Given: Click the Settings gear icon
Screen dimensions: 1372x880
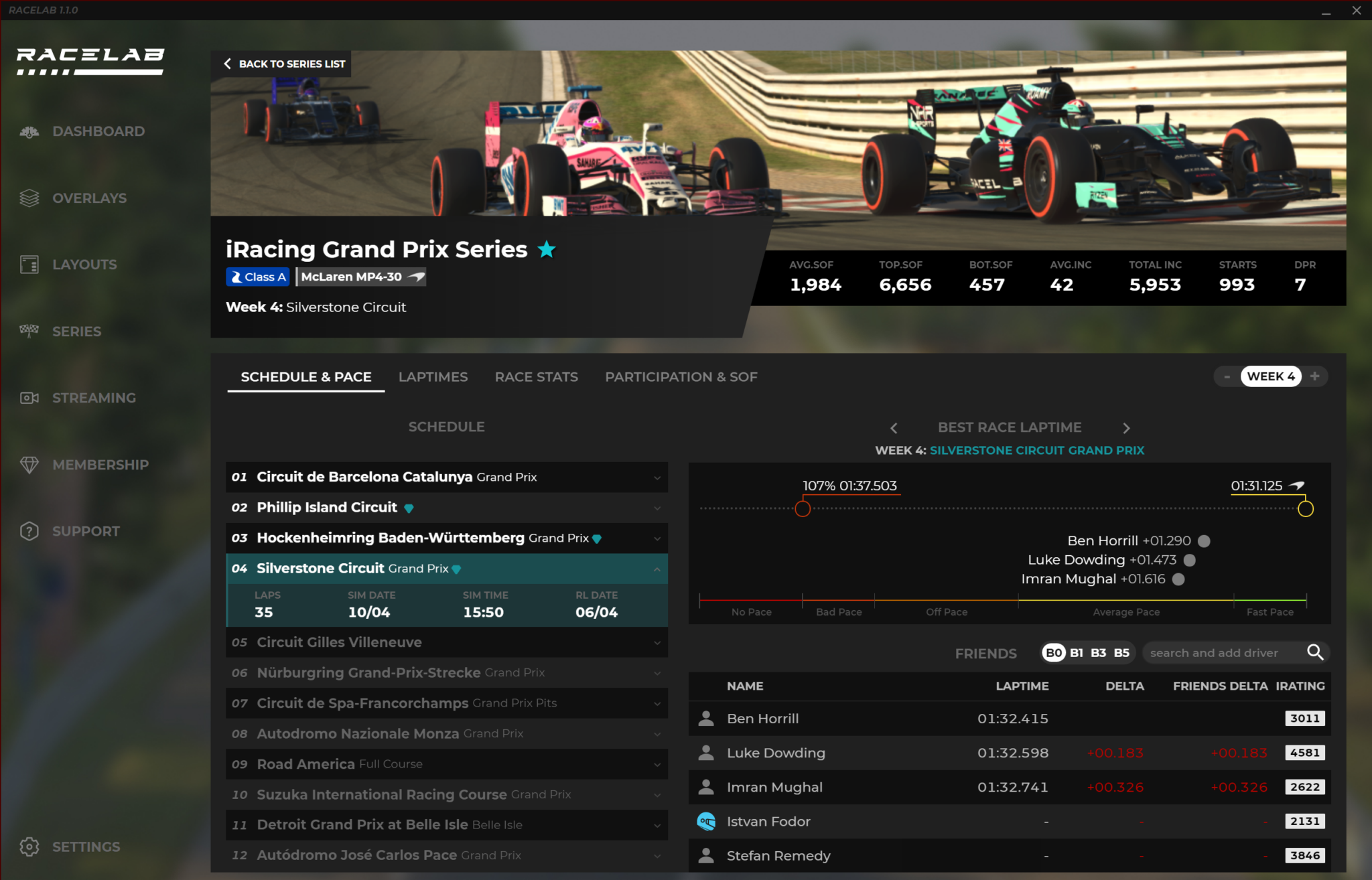Looking at the screenshot, I should point(29,847).
